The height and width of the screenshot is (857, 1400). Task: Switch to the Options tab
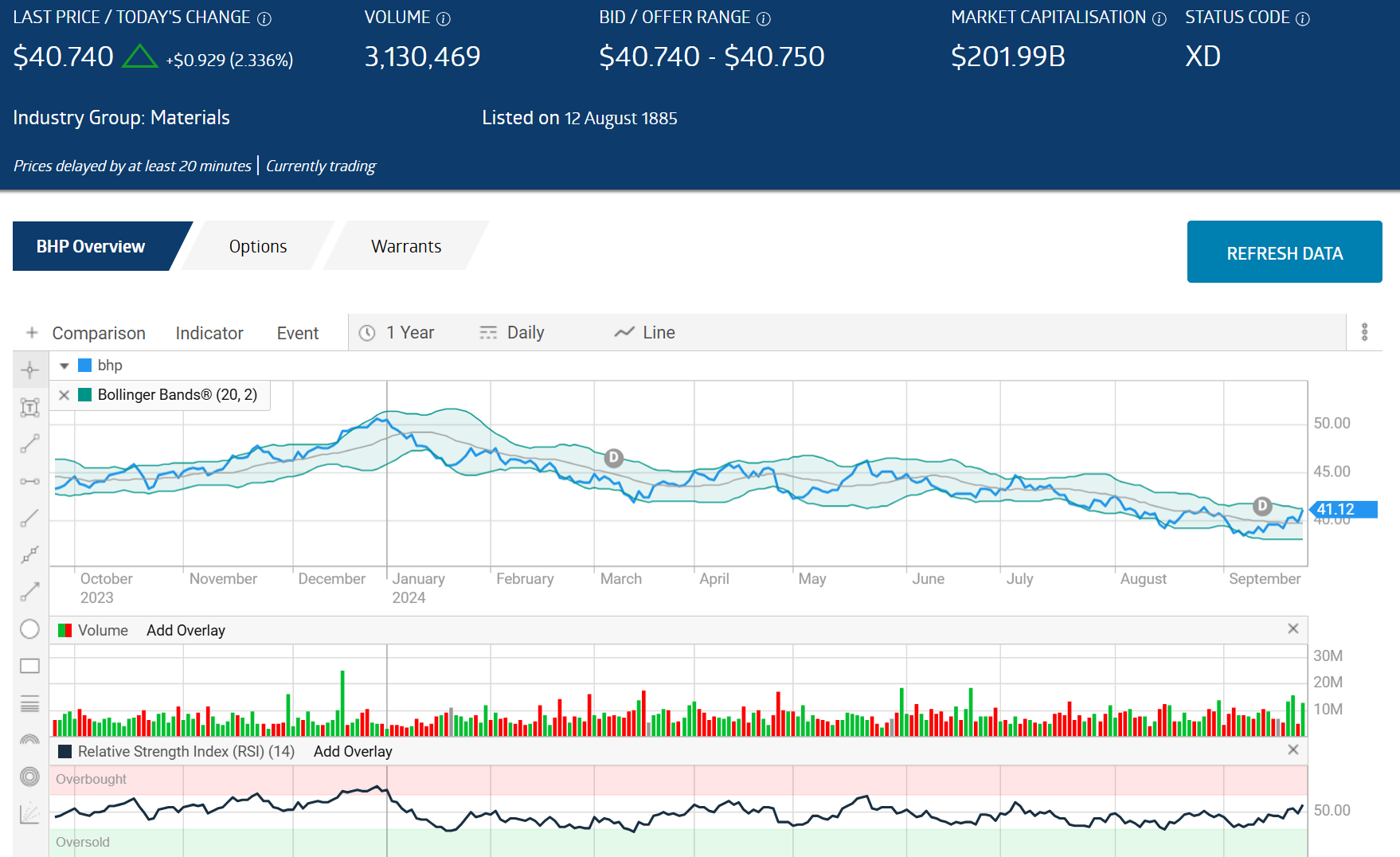point(258,246)
